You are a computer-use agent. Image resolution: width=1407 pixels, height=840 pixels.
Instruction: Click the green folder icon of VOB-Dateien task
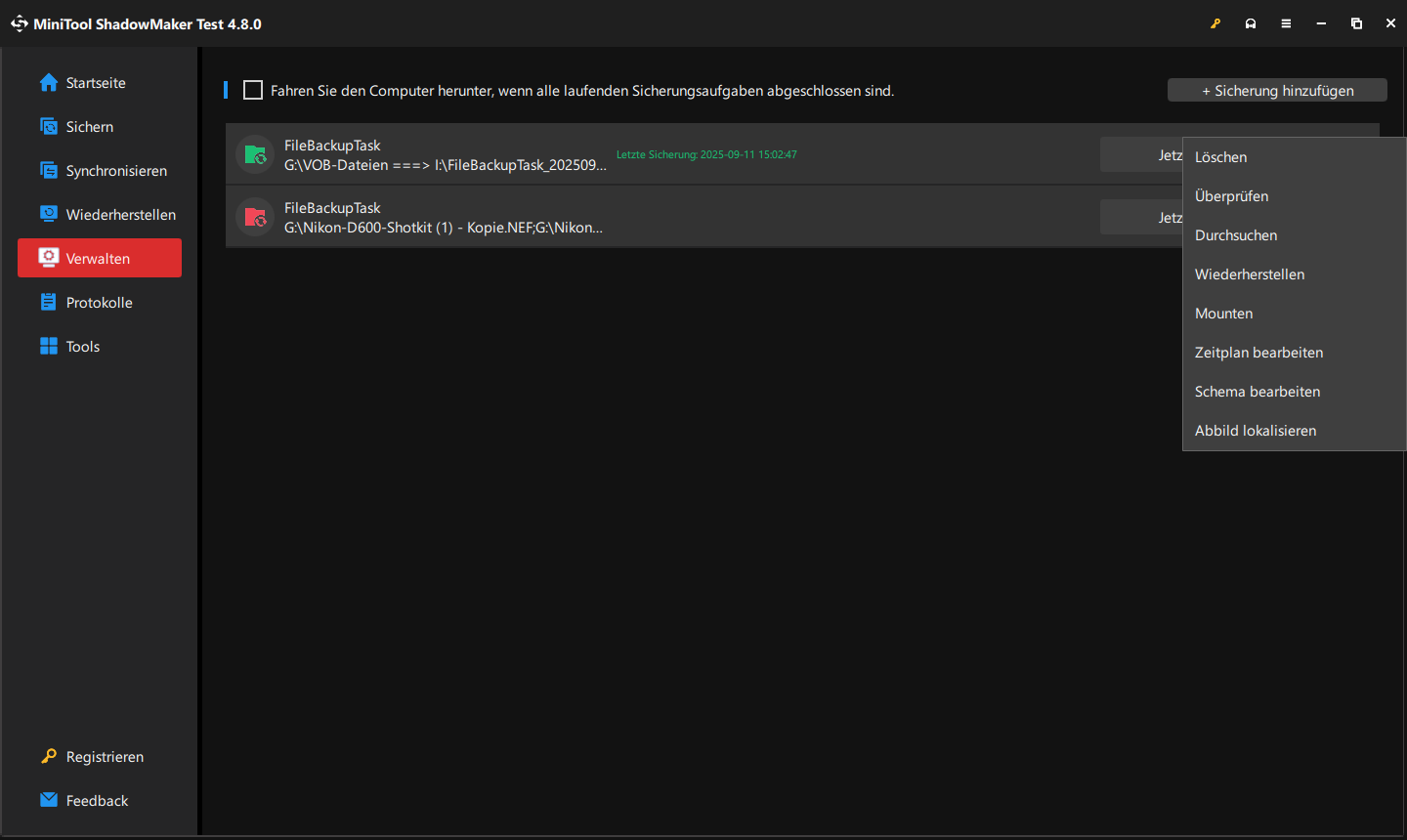tap(255, 154)
